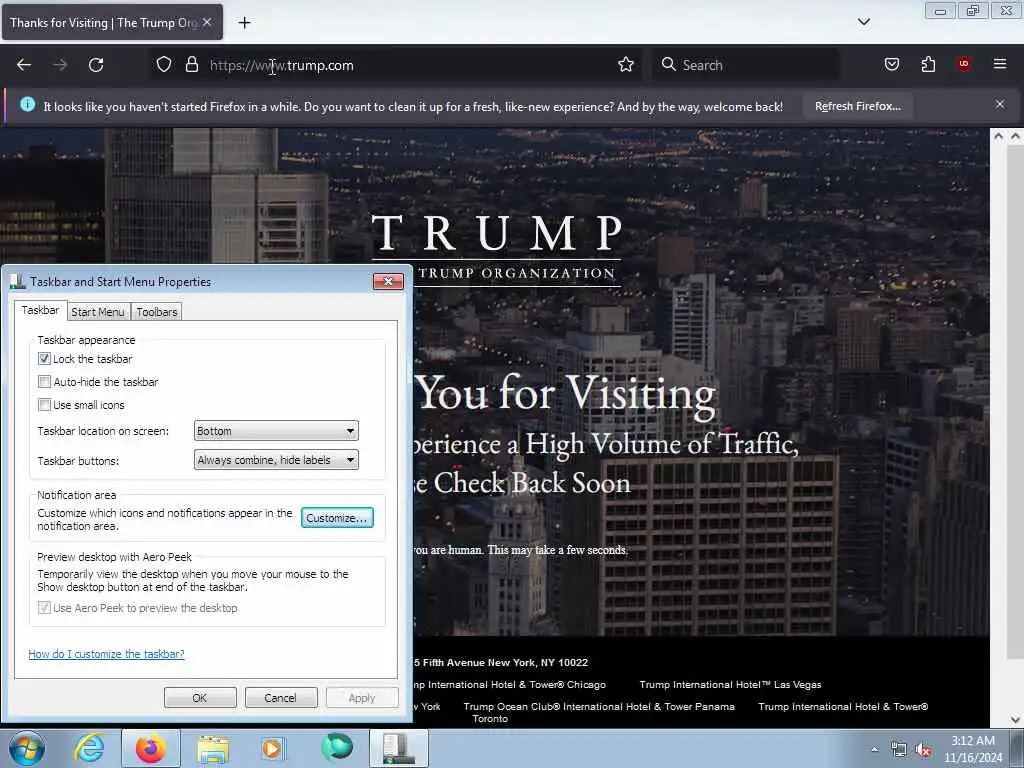Dismiss the Firefox refresh notification bar
Image resolution: width=1024 pixels, height=768 pixels.
point(999,104)
